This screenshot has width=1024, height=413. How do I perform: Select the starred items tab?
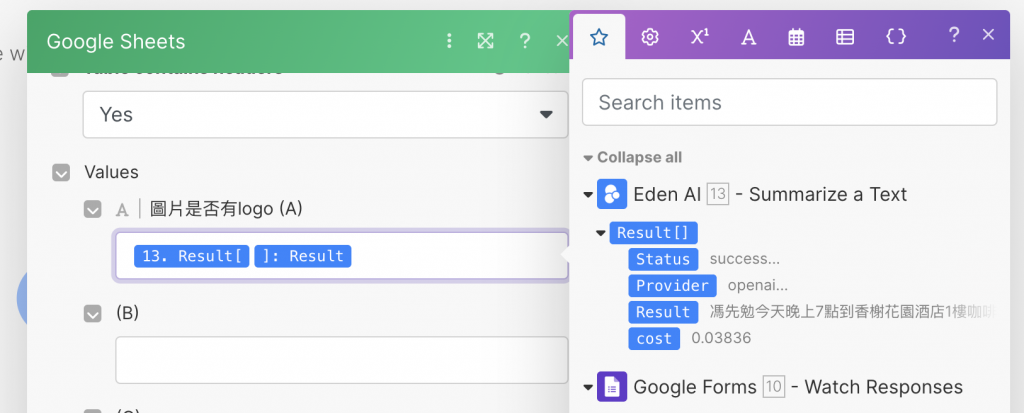(599, 37)
